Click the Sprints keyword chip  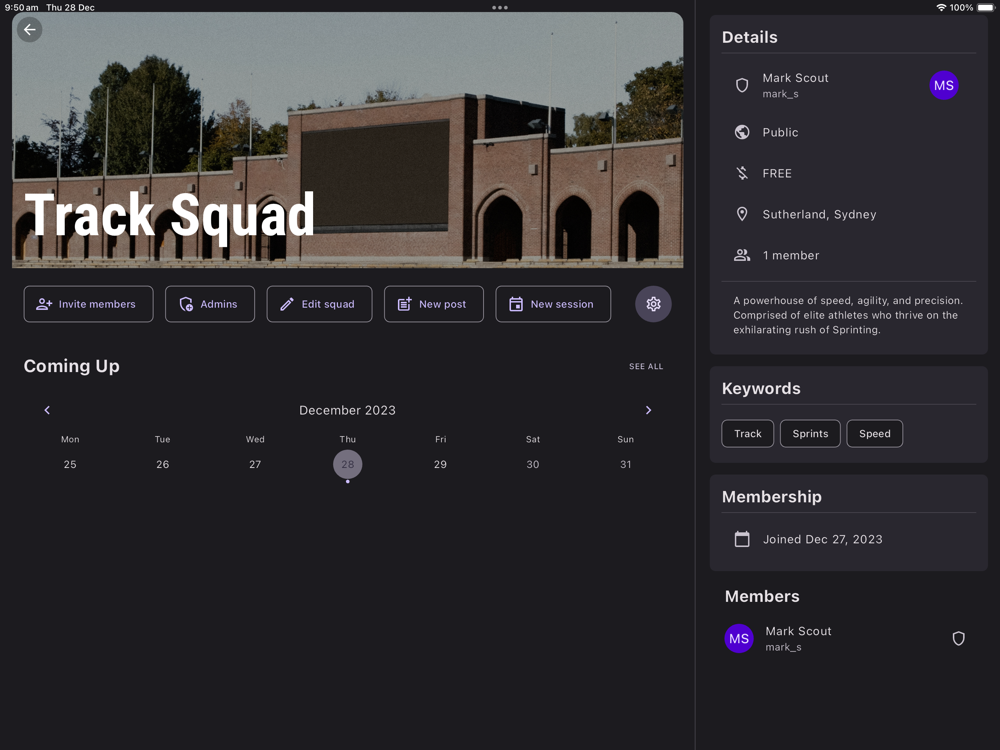click(x=810, y=434)
